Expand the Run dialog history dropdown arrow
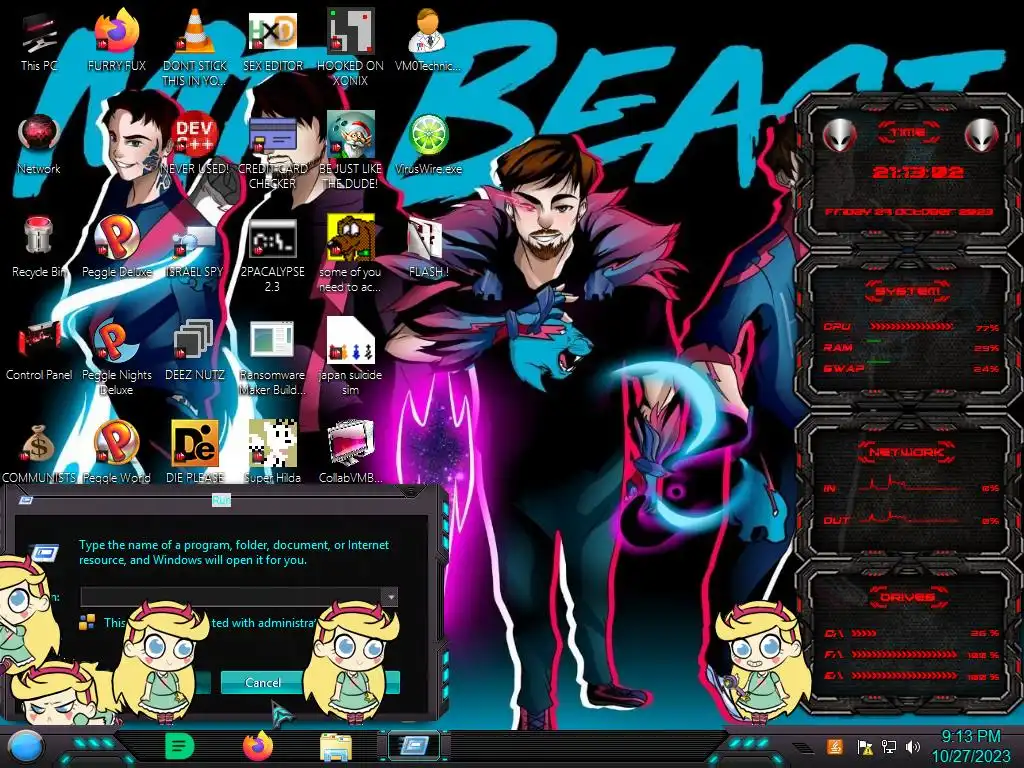Screen dimensions: 1024x768 click(390, 597)
